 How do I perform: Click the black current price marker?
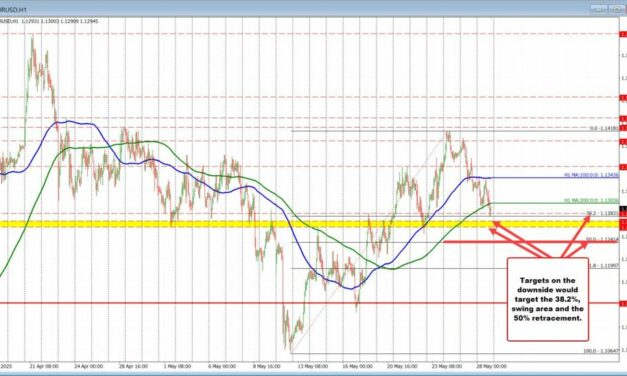point(623,209)
